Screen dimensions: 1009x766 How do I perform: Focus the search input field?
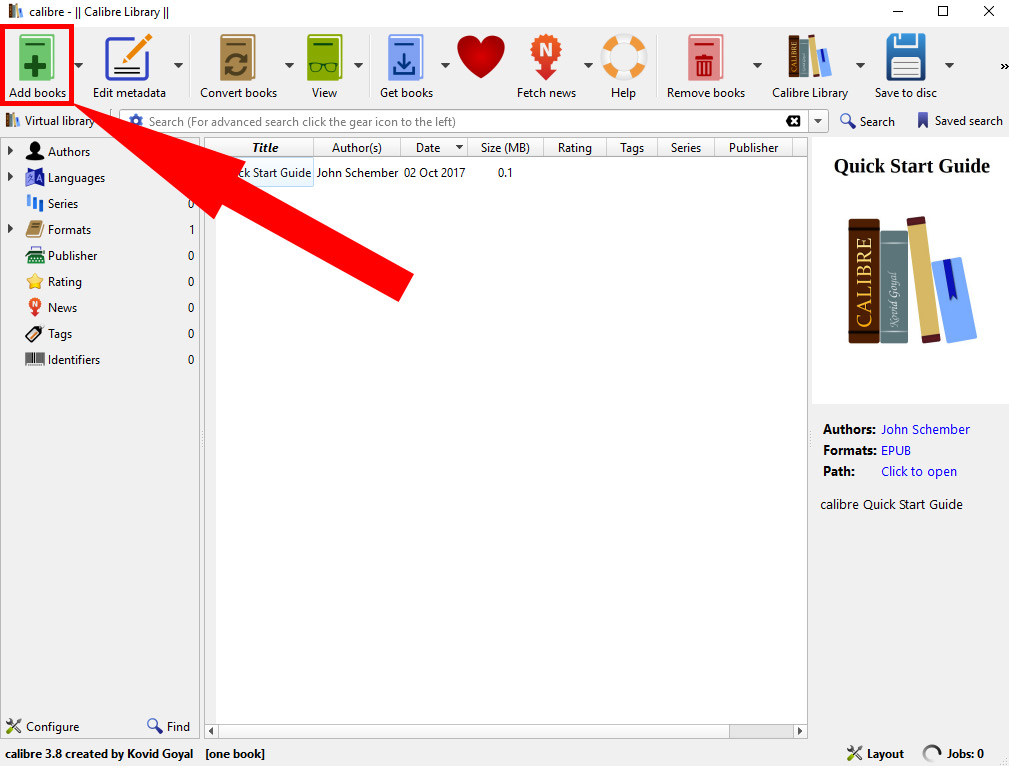[x=463, y=121]
